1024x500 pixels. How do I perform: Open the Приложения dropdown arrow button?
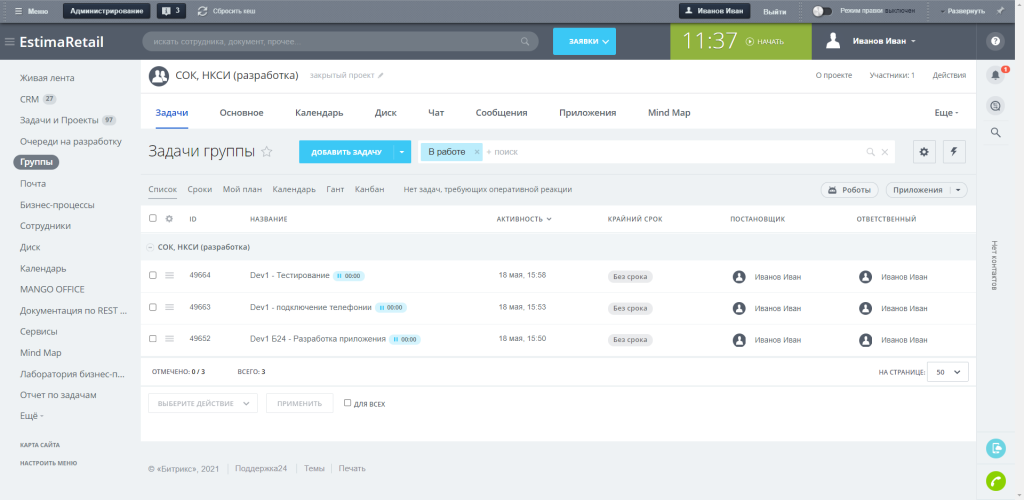958,190
